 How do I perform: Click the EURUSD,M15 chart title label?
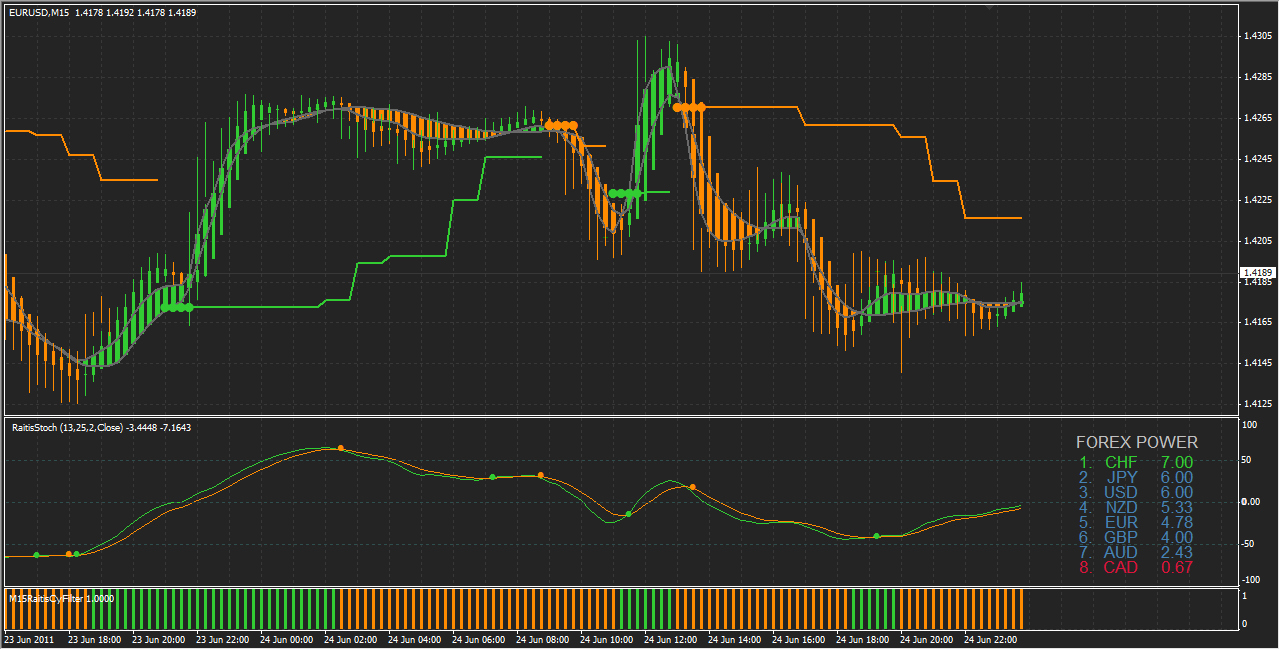pyautogui.click(x=38, y=12)
